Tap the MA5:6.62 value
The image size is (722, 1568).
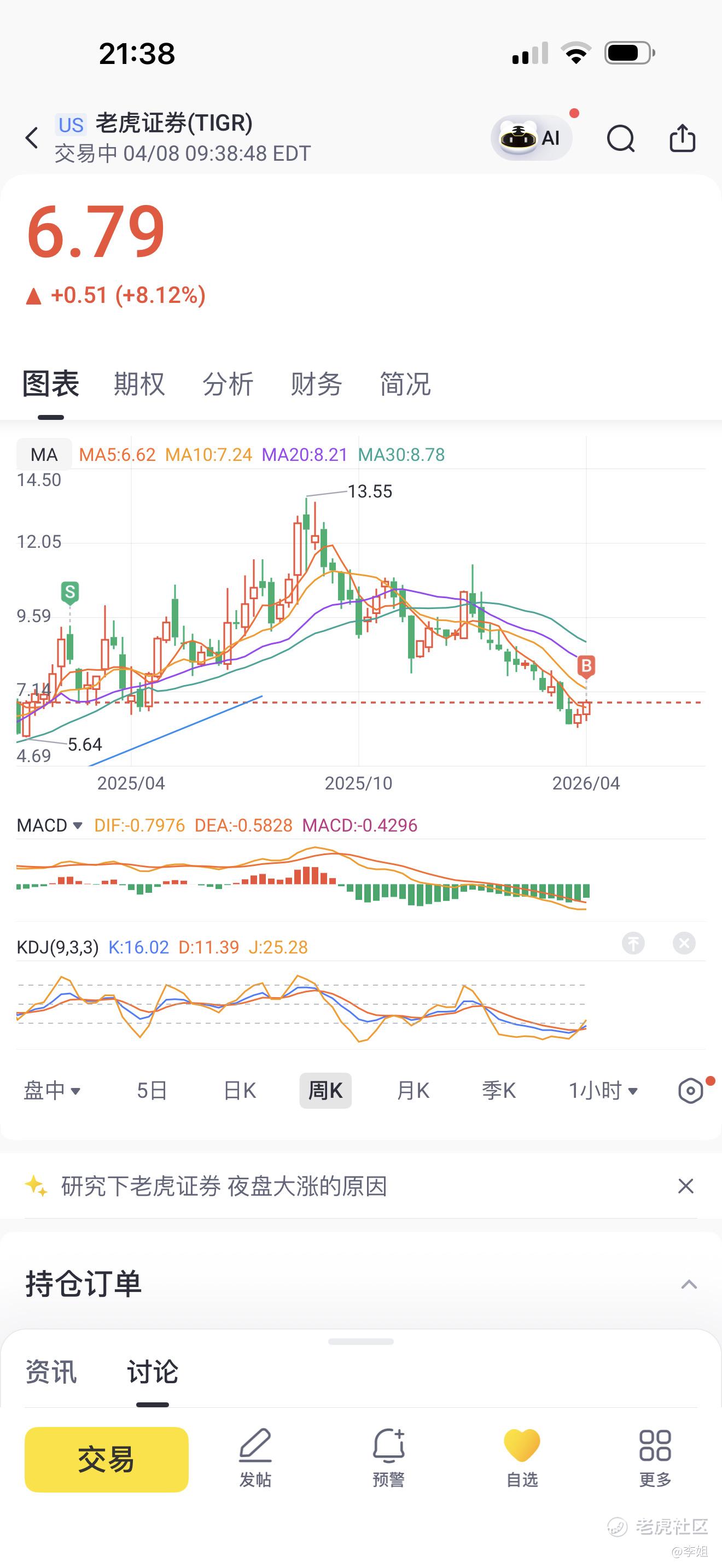pyautogui.click(x=118, y=455)
